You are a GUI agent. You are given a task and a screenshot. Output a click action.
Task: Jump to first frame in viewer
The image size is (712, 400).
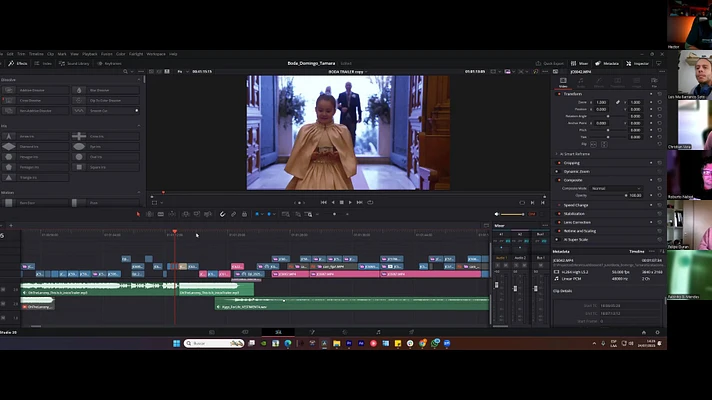(323, 202)
